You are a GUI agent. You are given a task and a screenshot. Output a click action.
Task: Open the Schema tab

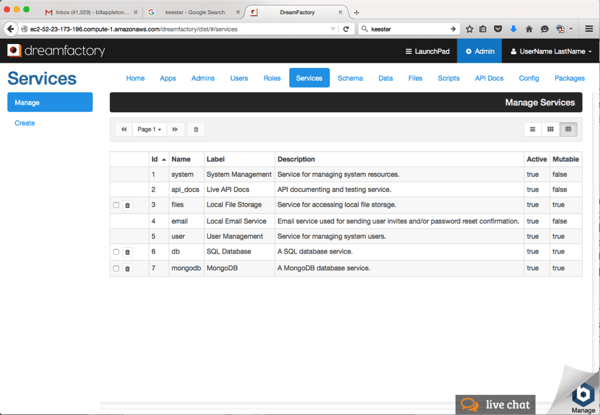click(x=350, y=78)
